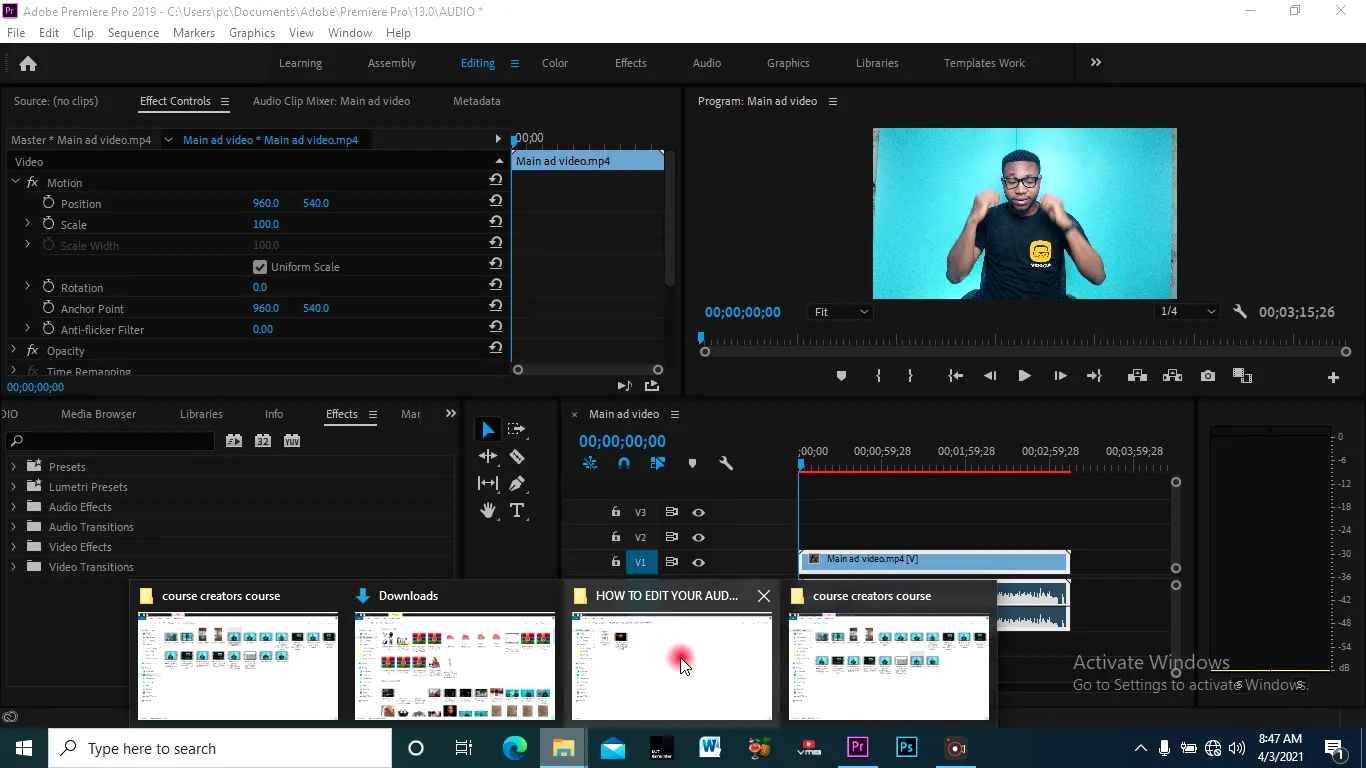Select the Razor tool
Image resolution: width=1366 pixels, height=768 pixels.
click(517, 456)
